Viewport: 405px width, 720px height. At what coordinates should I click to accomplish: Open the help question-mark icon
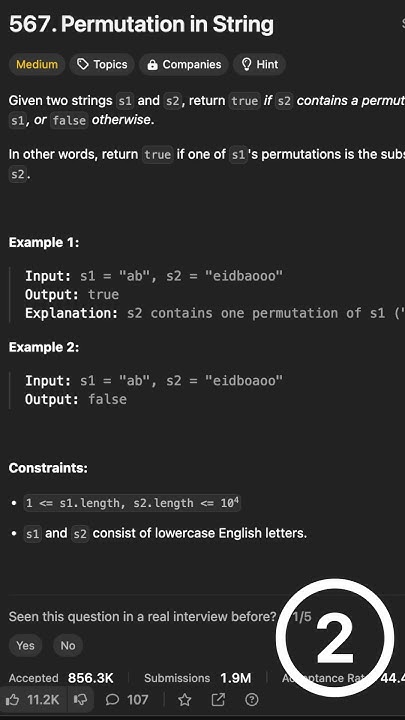251,700
